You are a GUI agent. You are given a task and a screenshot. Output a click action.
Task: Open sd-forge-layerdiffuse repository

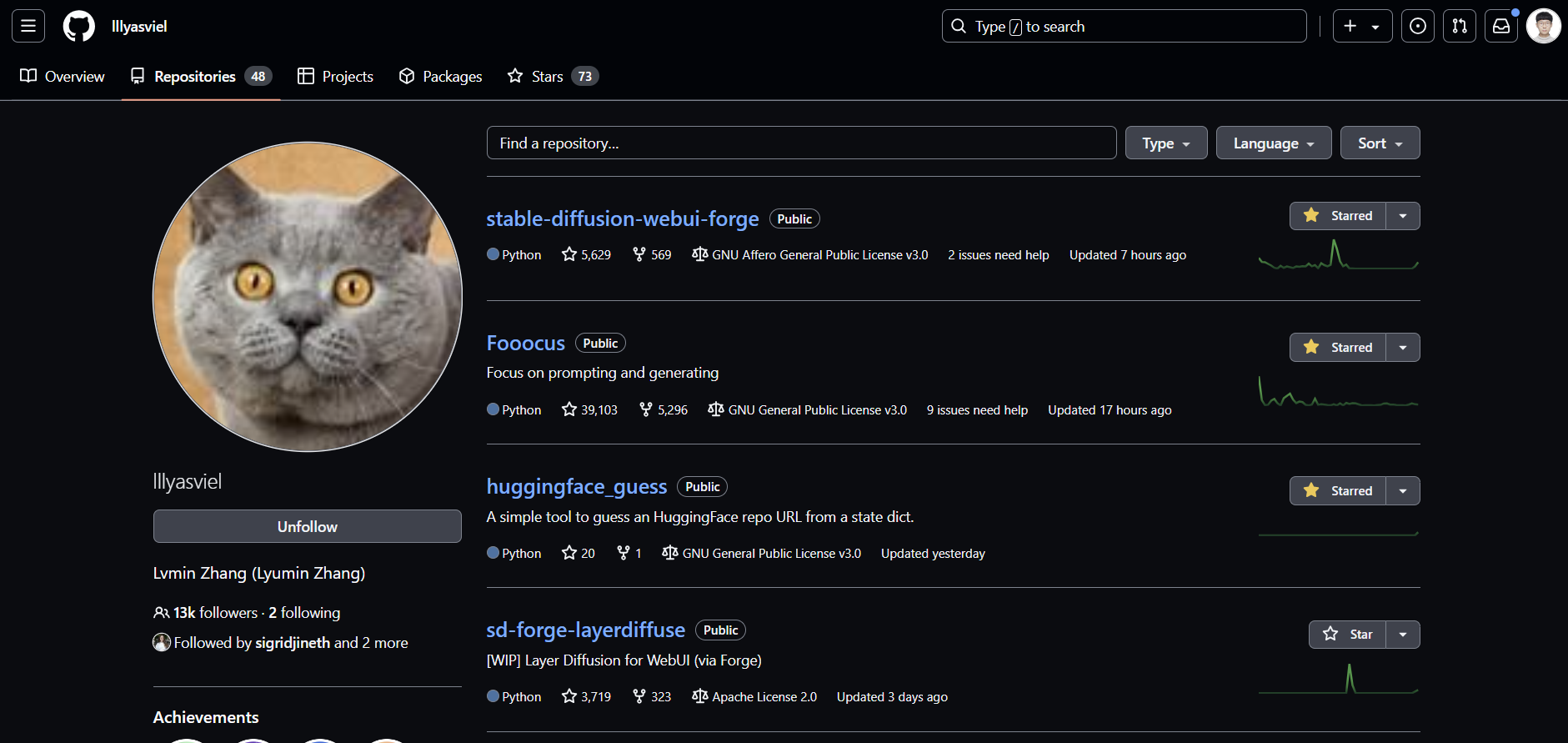[x=586, y=630]
